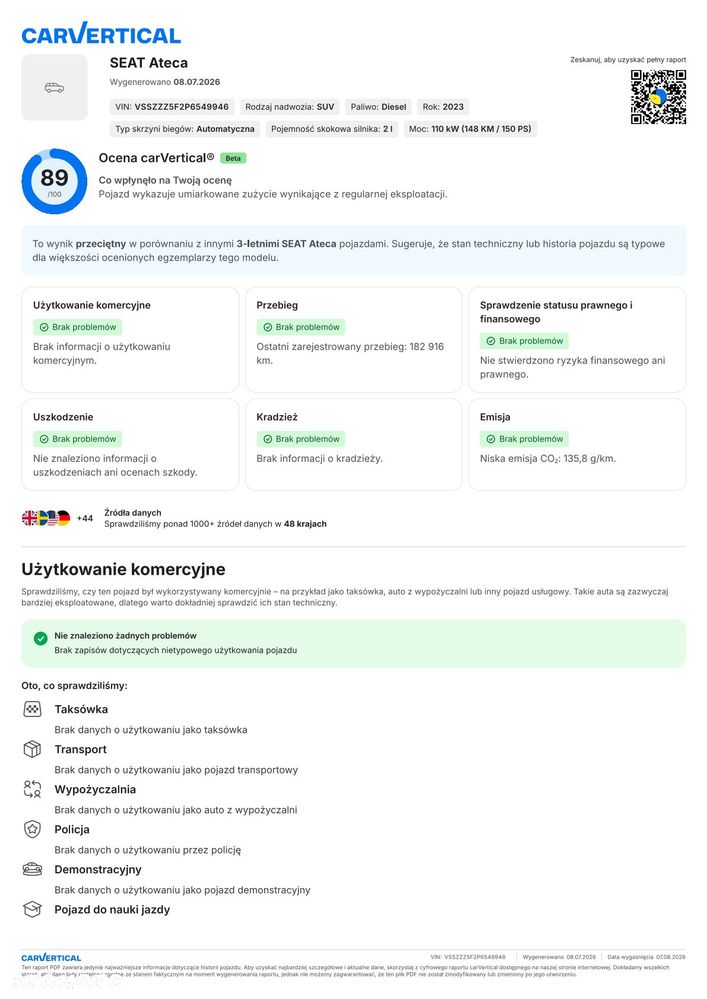This screenshot has height=999, width=707.
Task: Click the 89/100 score ring
Action: pyautogui.click(x=54, y=181)
